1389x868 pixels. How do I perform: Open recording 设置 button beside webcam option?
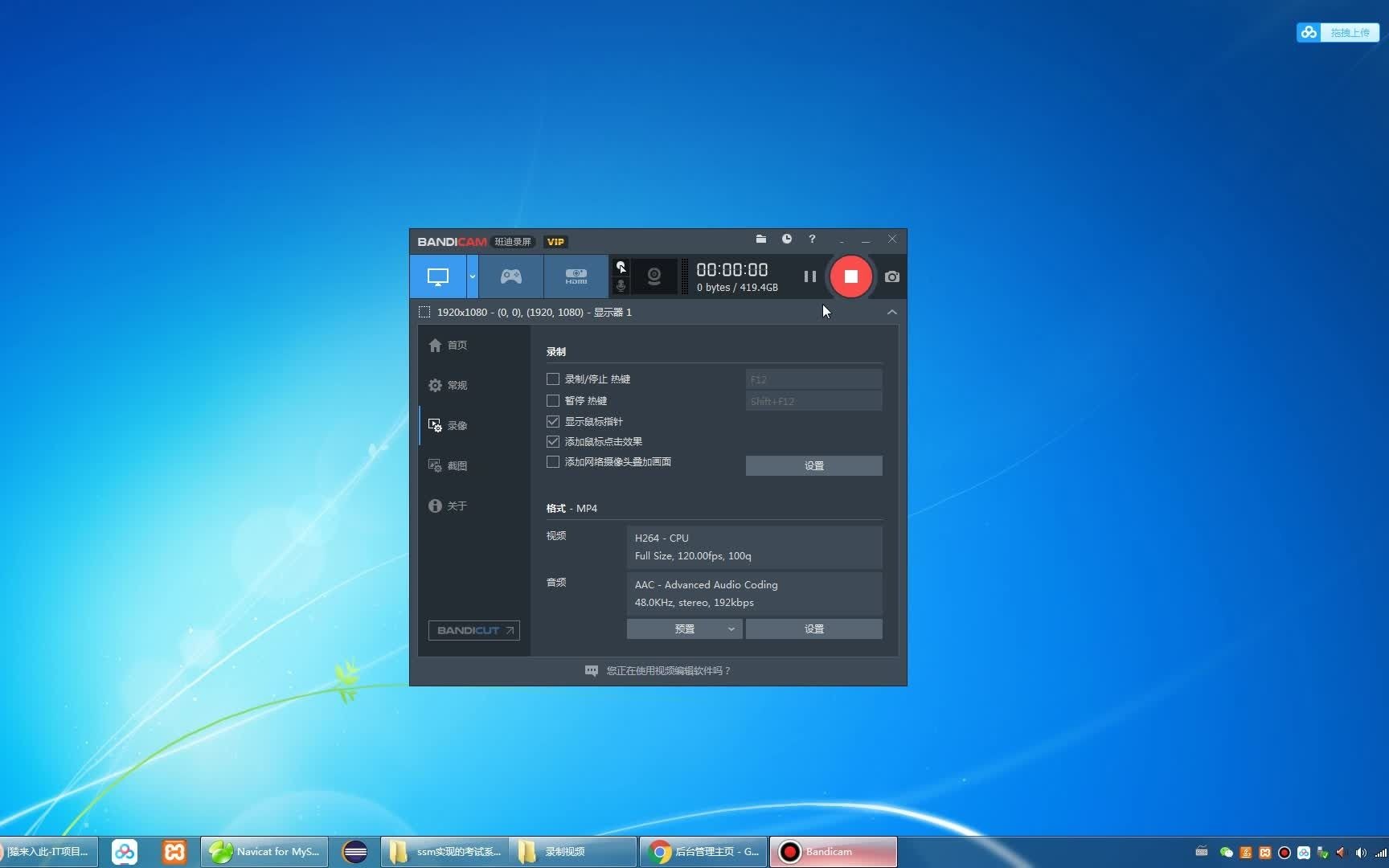tap(813, 465)
